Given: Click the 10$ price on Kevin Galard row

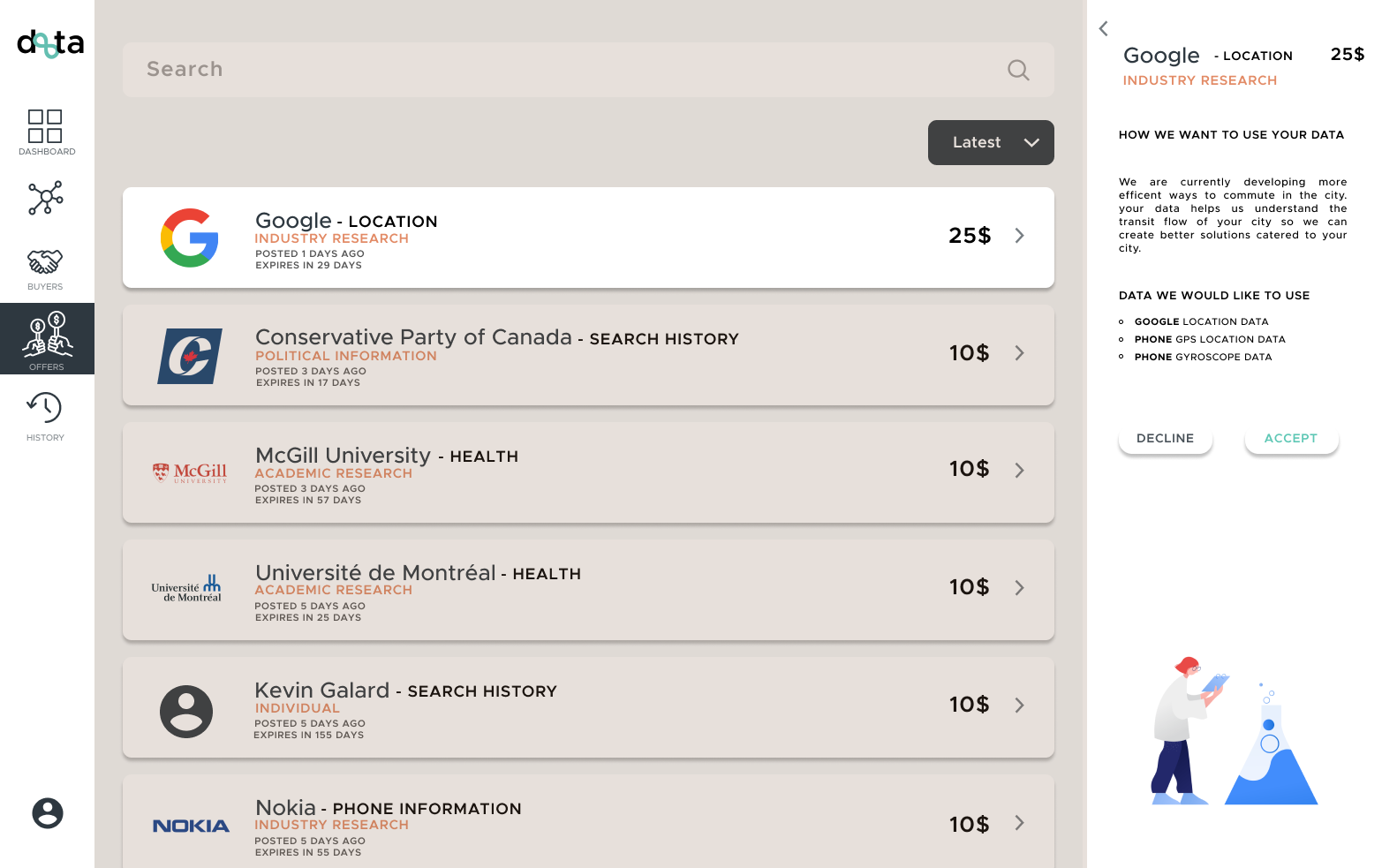Looking at the screenshot, I should click(970, 705).
